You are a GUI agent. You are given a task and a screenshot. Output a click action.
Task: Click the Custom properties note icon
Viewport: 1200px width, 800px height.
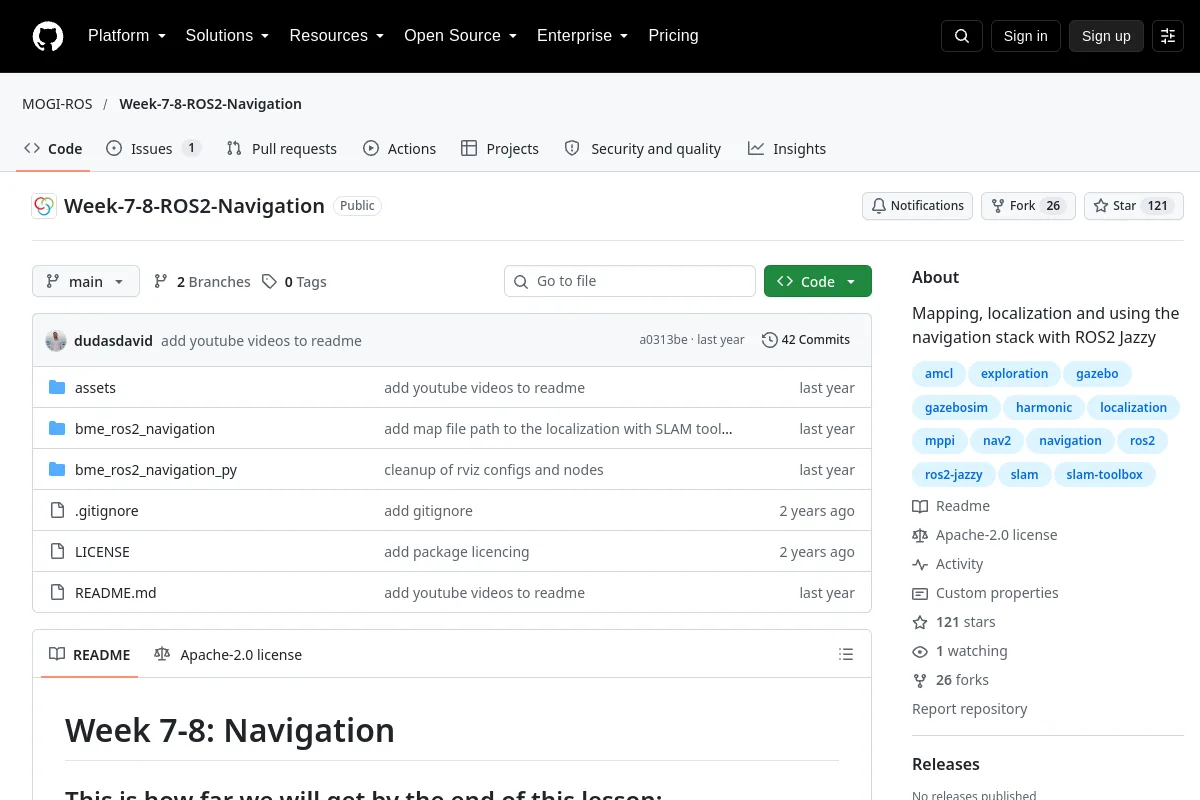(920, 593)
